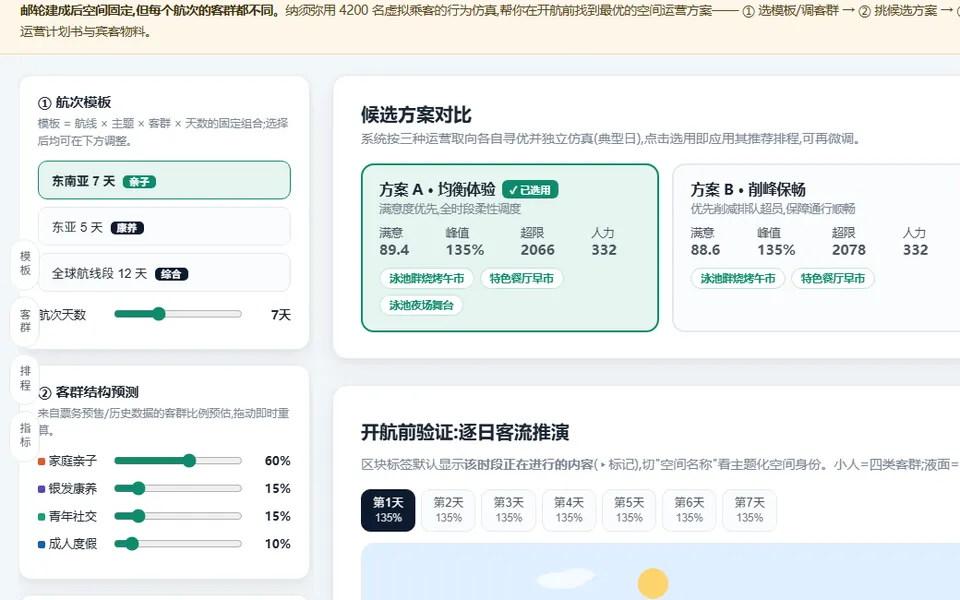Jump to 客群 section in side nav
This screenshot has height=600, width=960.
(25, 321)
